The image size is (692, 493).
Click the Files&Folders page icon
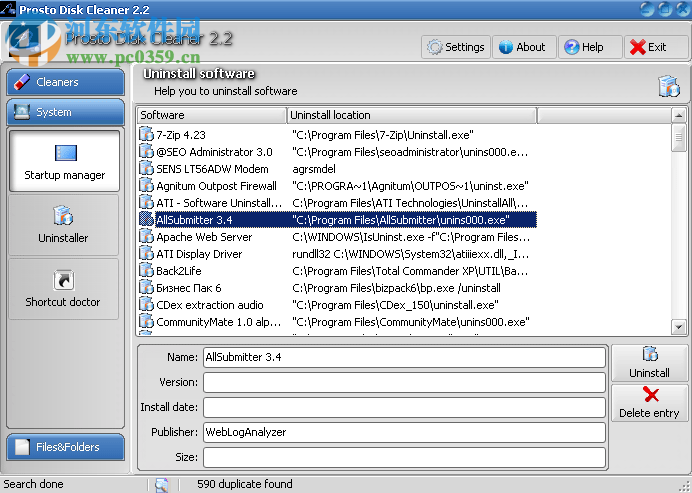(22, 447)
